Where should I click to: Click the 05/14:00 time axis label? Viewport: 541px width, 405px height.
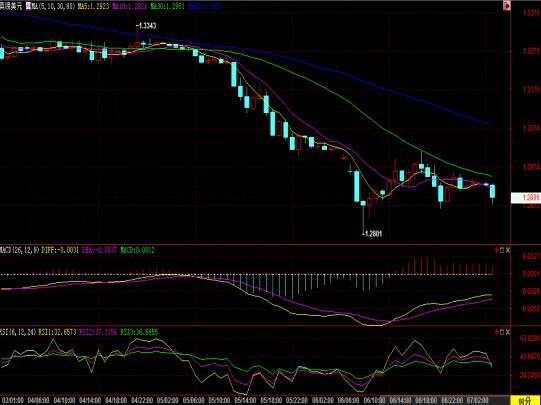click(246, 400)
